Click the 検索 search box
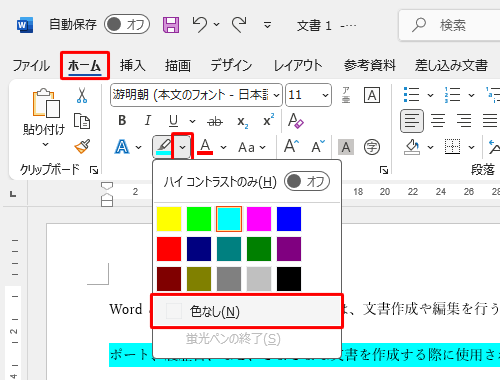The height and width of the screenshot is (380, 500). point(449,25)
